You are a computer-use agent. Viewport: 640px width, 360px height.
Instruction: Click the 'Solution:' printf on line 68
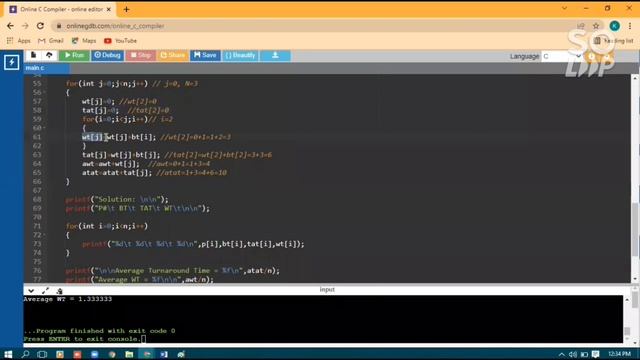coord(117,200)
